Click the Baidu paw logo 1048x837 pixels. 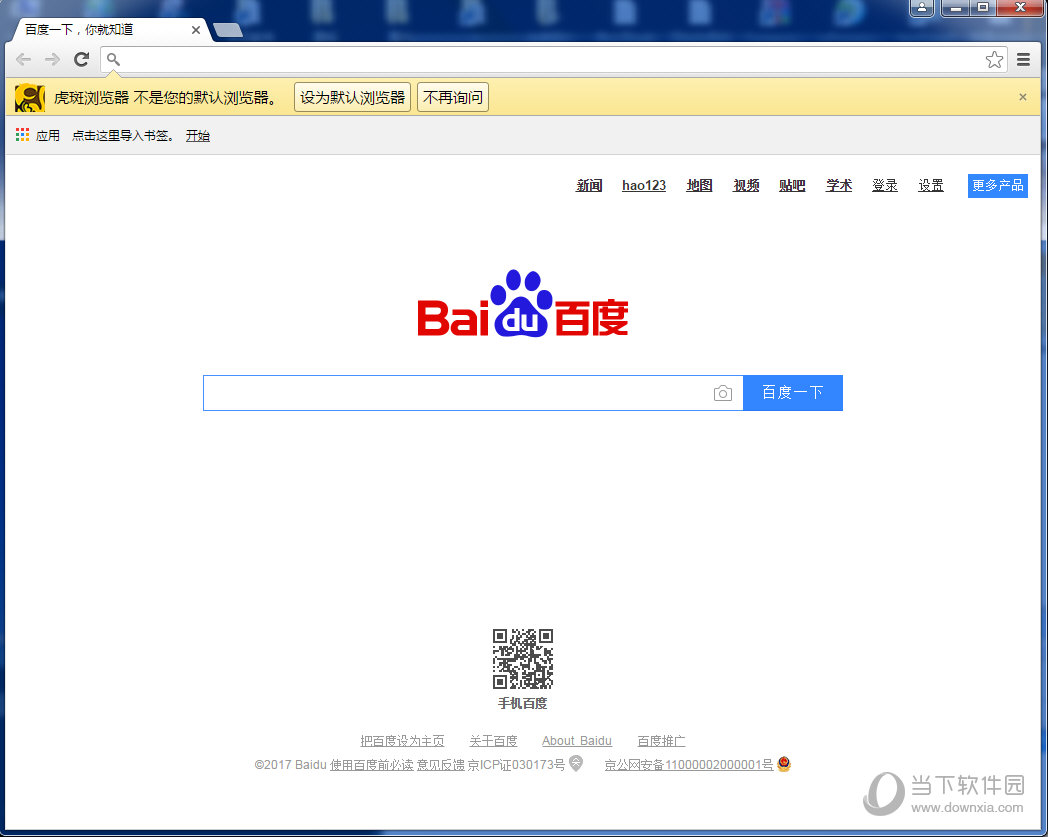[523, 304]
